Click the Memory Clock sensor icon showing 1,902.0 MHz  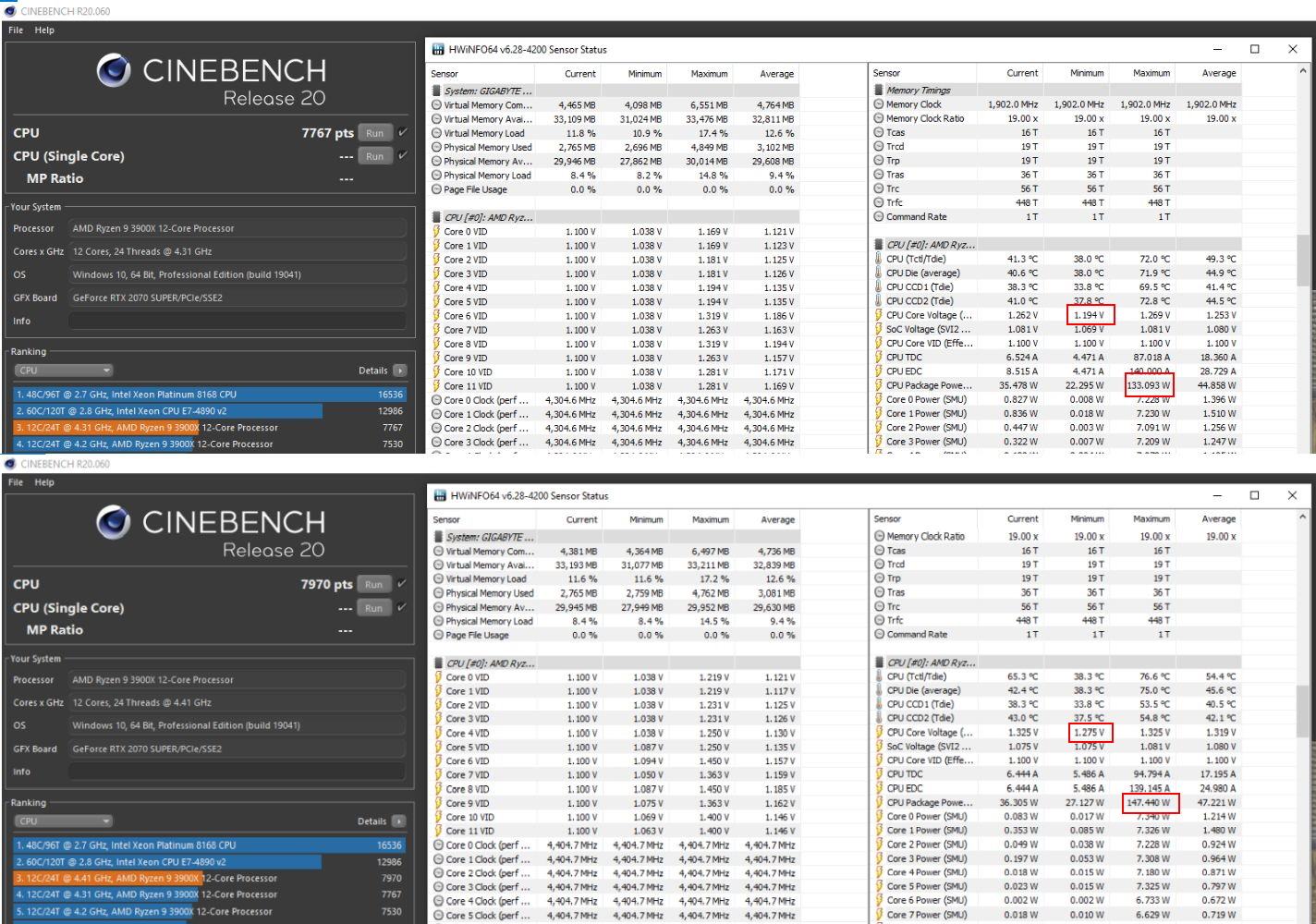(x=879, y=104)
